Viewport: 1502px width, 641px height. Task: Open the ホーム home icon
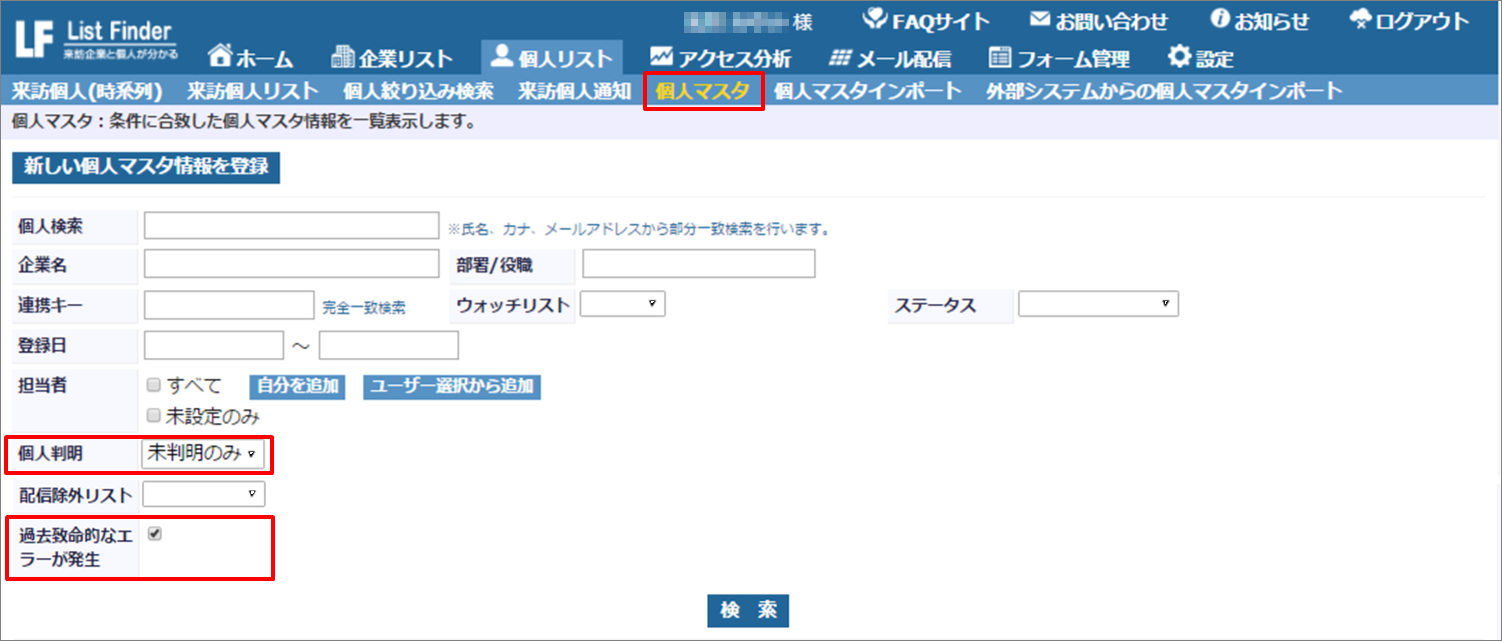220,57
